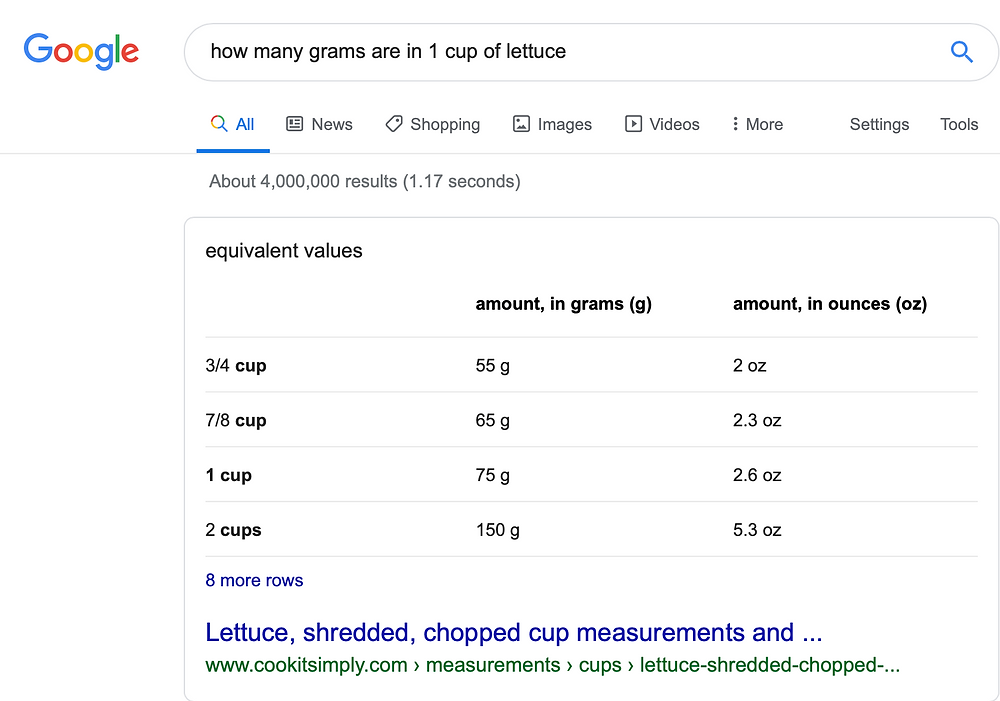This screenshot has height=701, width=1000.
Task: Switch to the Shopping tab
Action: pos(433,124)
